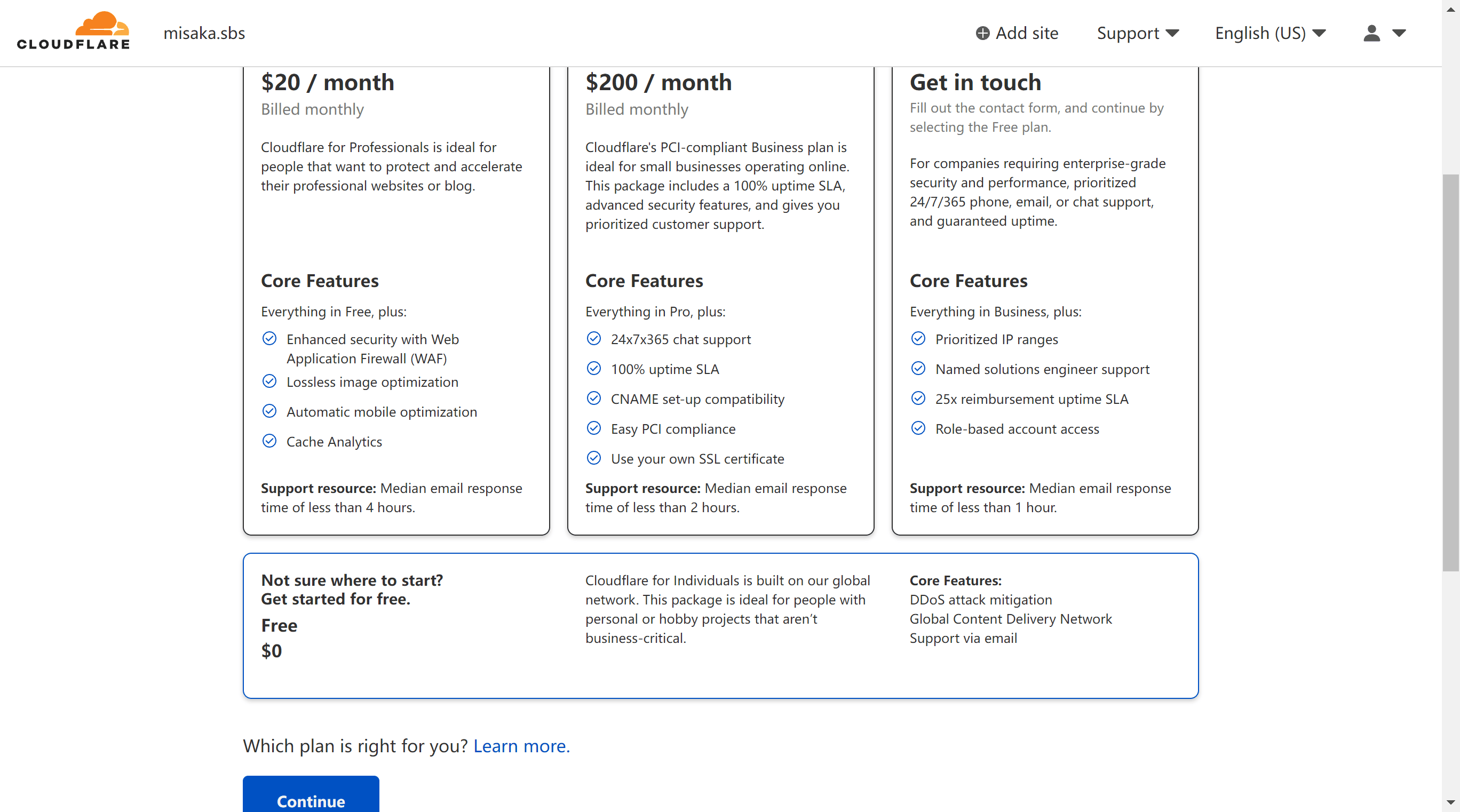Expand the English (US) language selector
The width and height of the screenshot is (1460, 812).
click(1269, 34)
